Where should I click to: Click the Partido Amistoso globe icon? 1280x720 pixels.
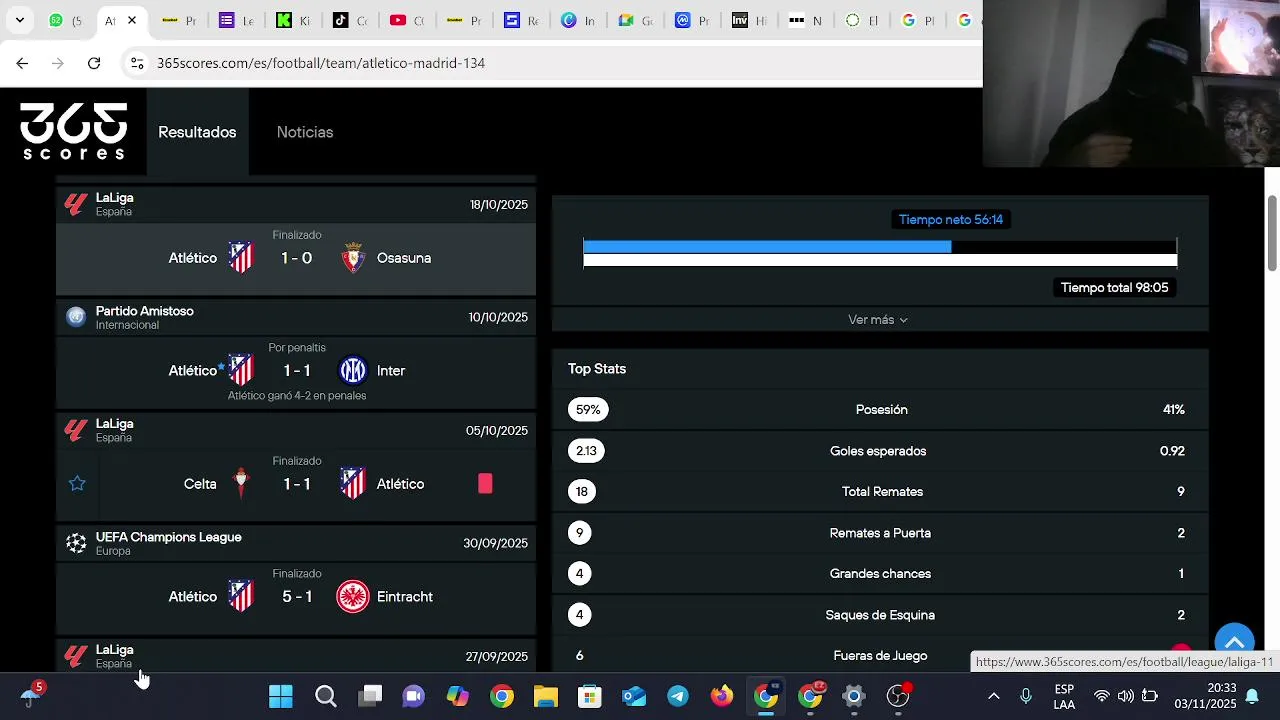[x=76, y=317]
